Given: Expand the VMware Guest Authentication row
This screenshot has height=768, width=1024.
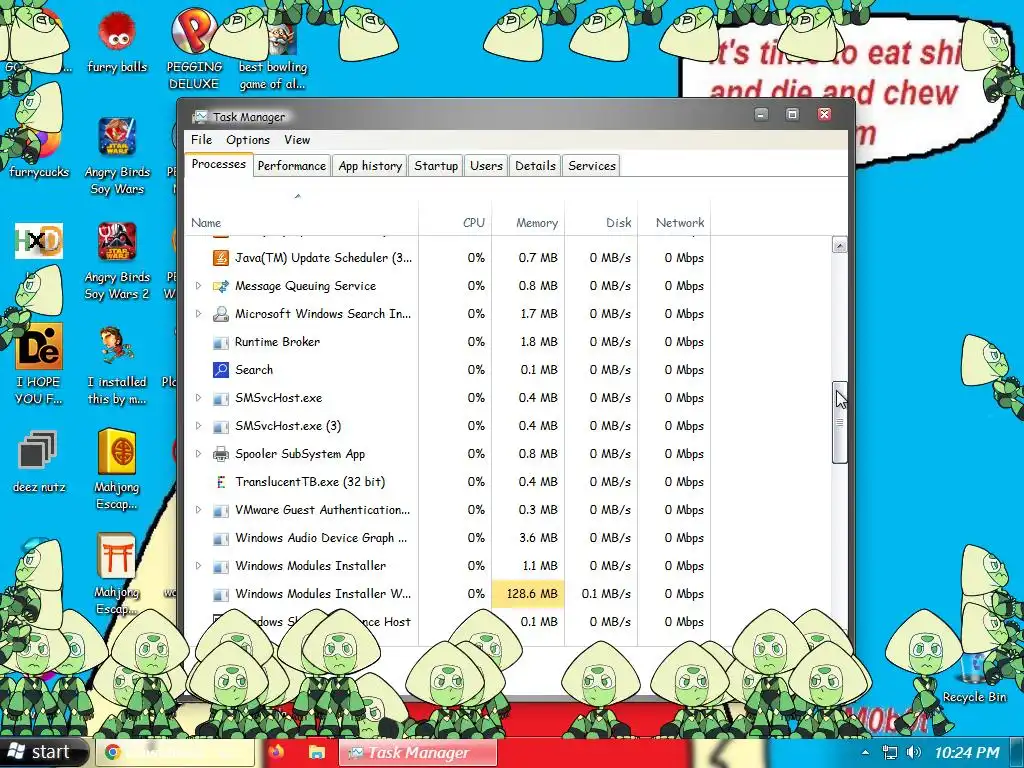Looking at the screenshot, I should (199, 510).
